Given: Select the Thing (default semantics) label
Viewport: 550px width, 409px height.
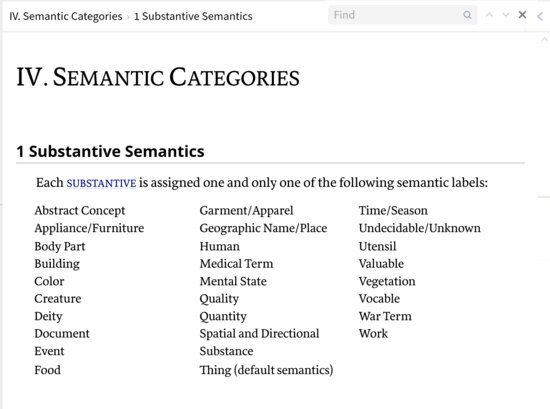Looking at the screenshot, I should (x=266, y=370).
